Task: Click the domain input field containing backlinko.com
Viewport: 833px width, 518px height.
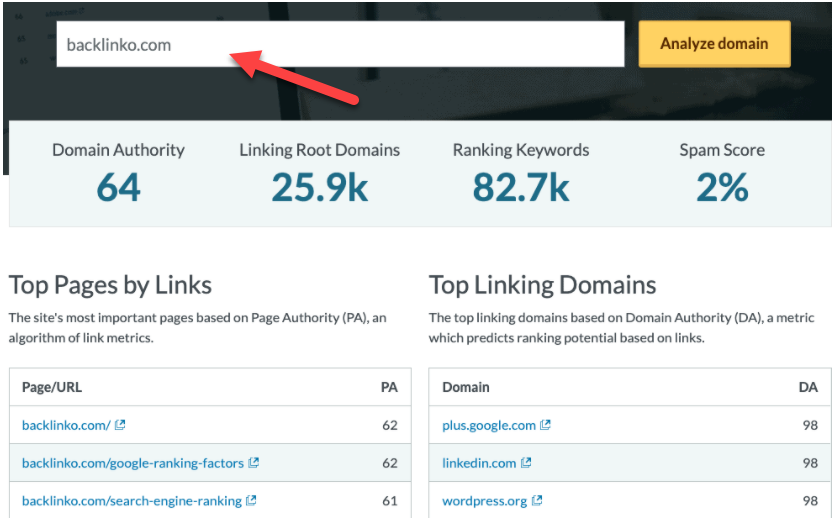Action: [340, 44]
